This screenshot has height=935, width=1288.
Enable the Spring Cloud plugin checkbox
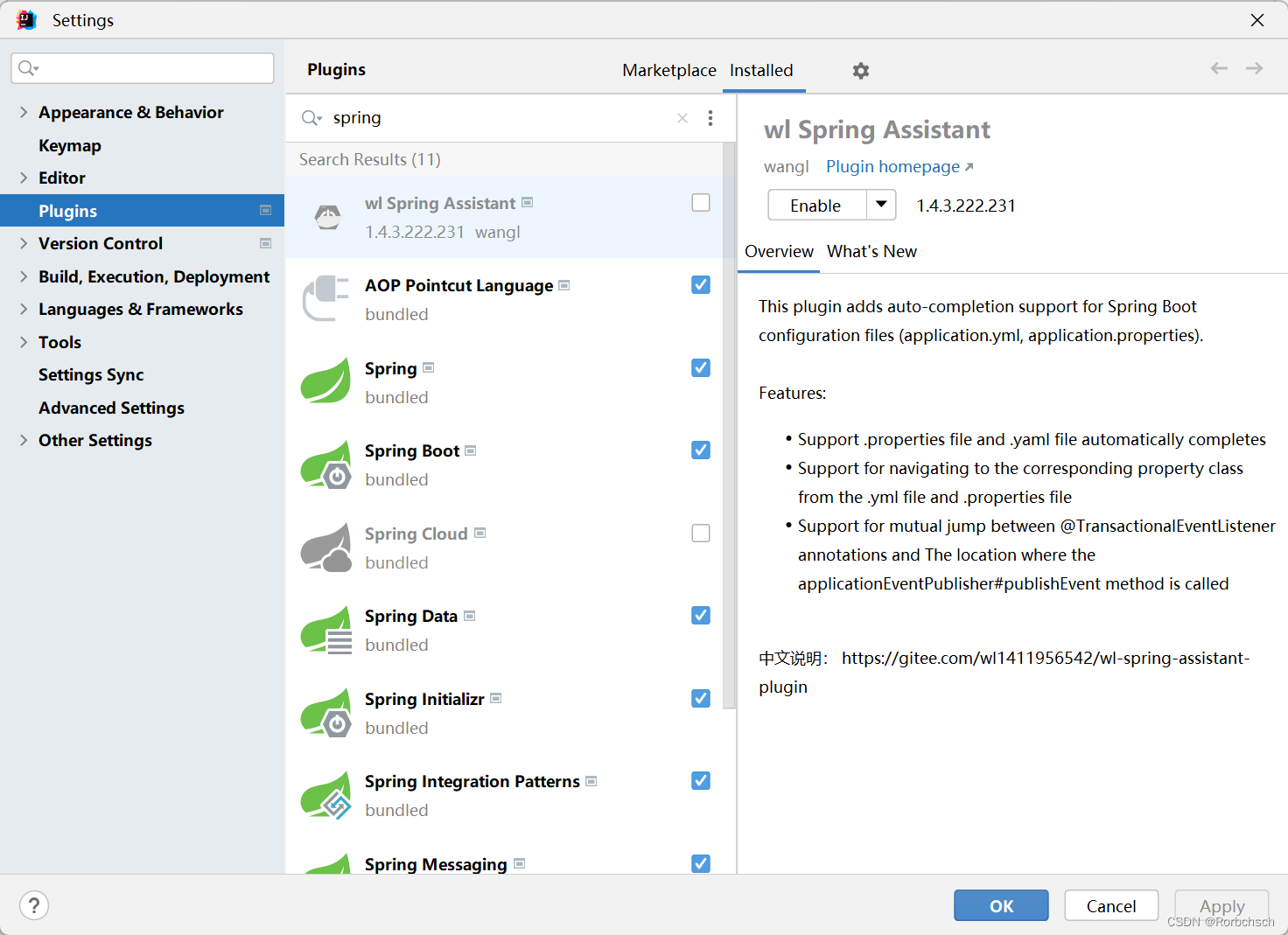[700, 533]
